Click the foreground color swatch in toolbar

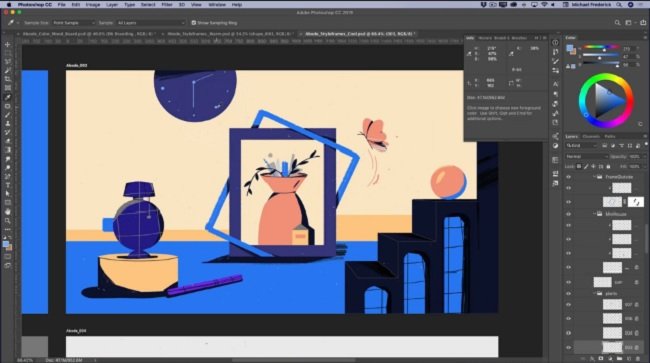6,244
